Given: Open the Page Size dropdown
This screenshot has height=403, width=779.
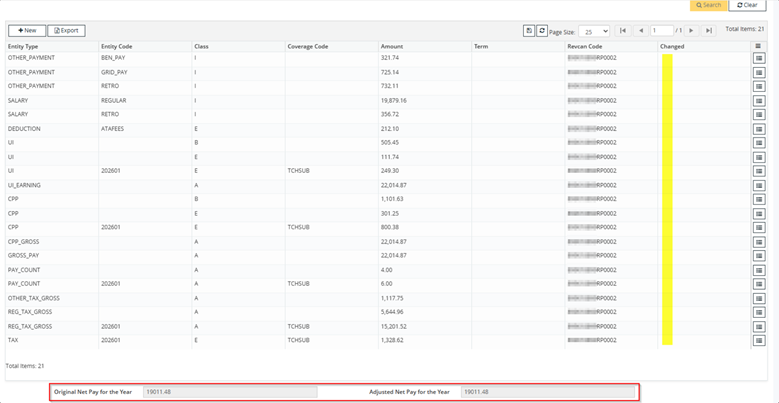Looking at the screenshot, I should 594,31.
